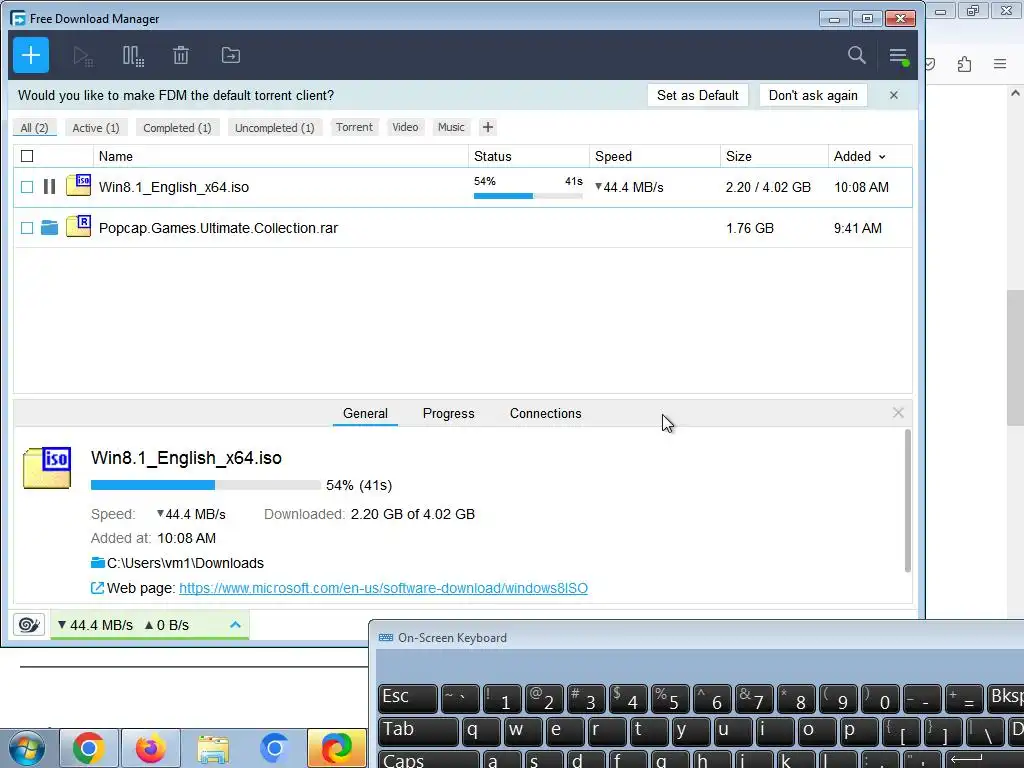Click the blue plus add download button
Screen dimensions: 1024x768
(x=31, y=56)
